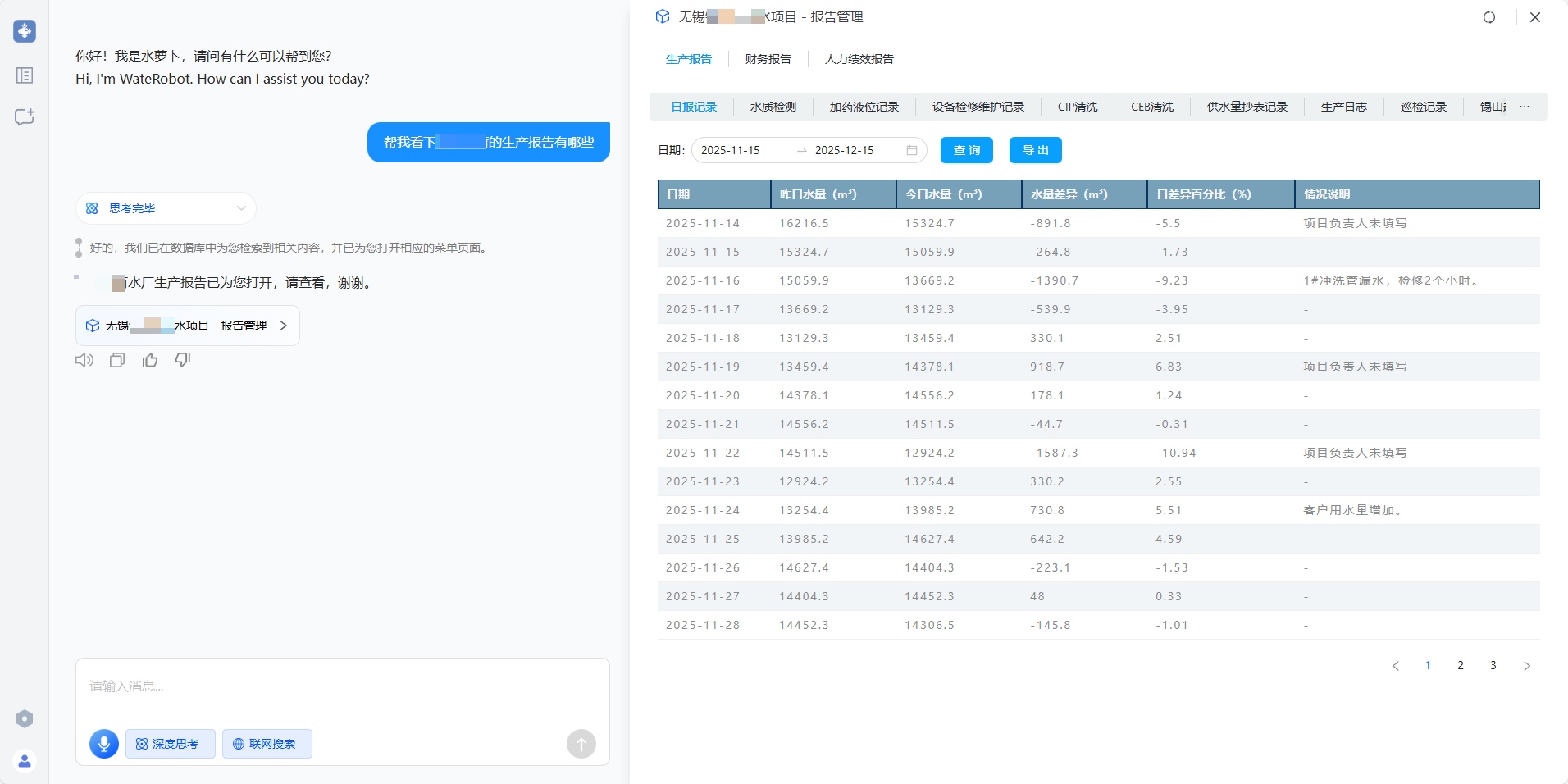The width and height of the screenshot is (1568, 784).
Task: Give the reply a thumbs down
Action: pos(183,360)
